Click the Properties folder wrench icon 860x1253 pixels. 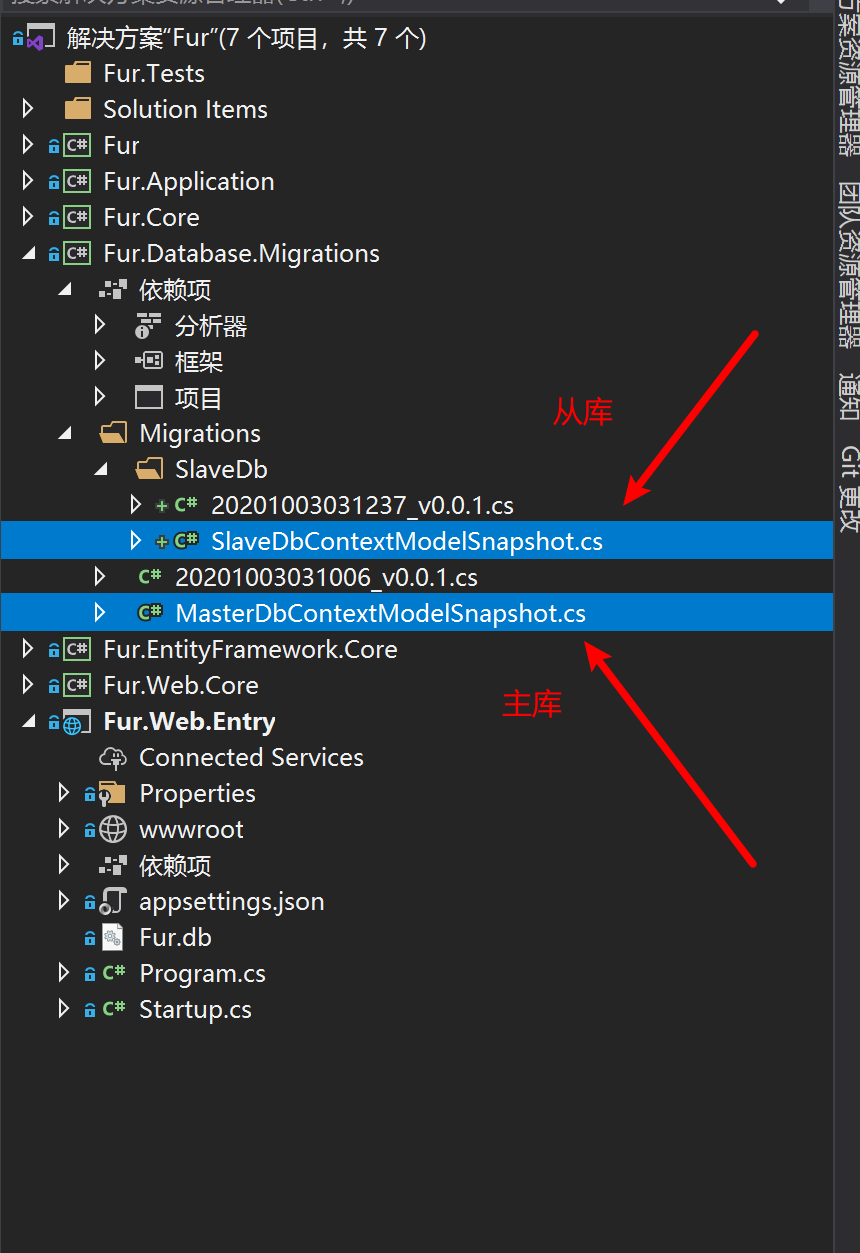coord(112,794)
